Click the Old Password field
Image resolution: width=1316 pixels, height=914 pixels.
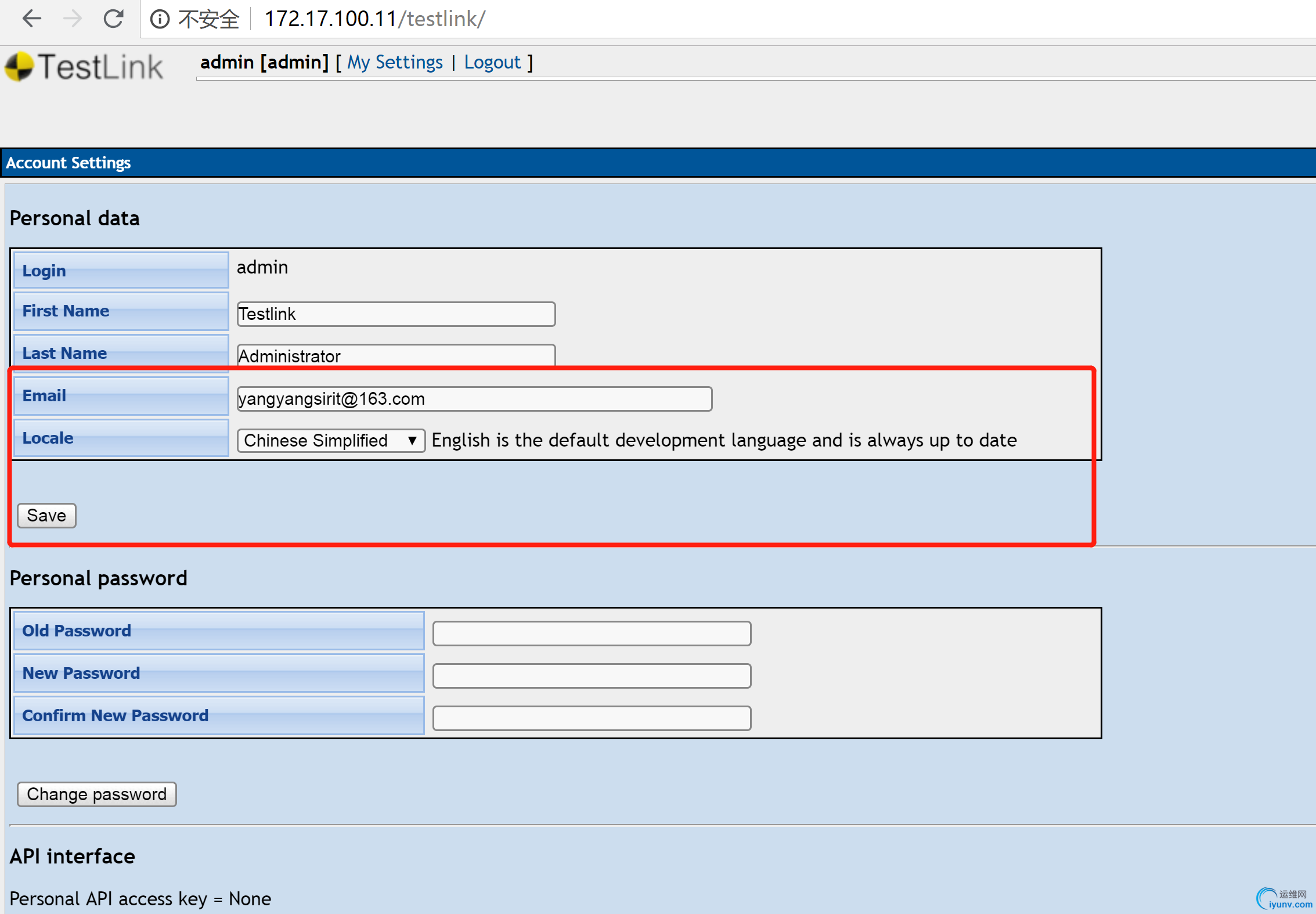tap(592, 634)
